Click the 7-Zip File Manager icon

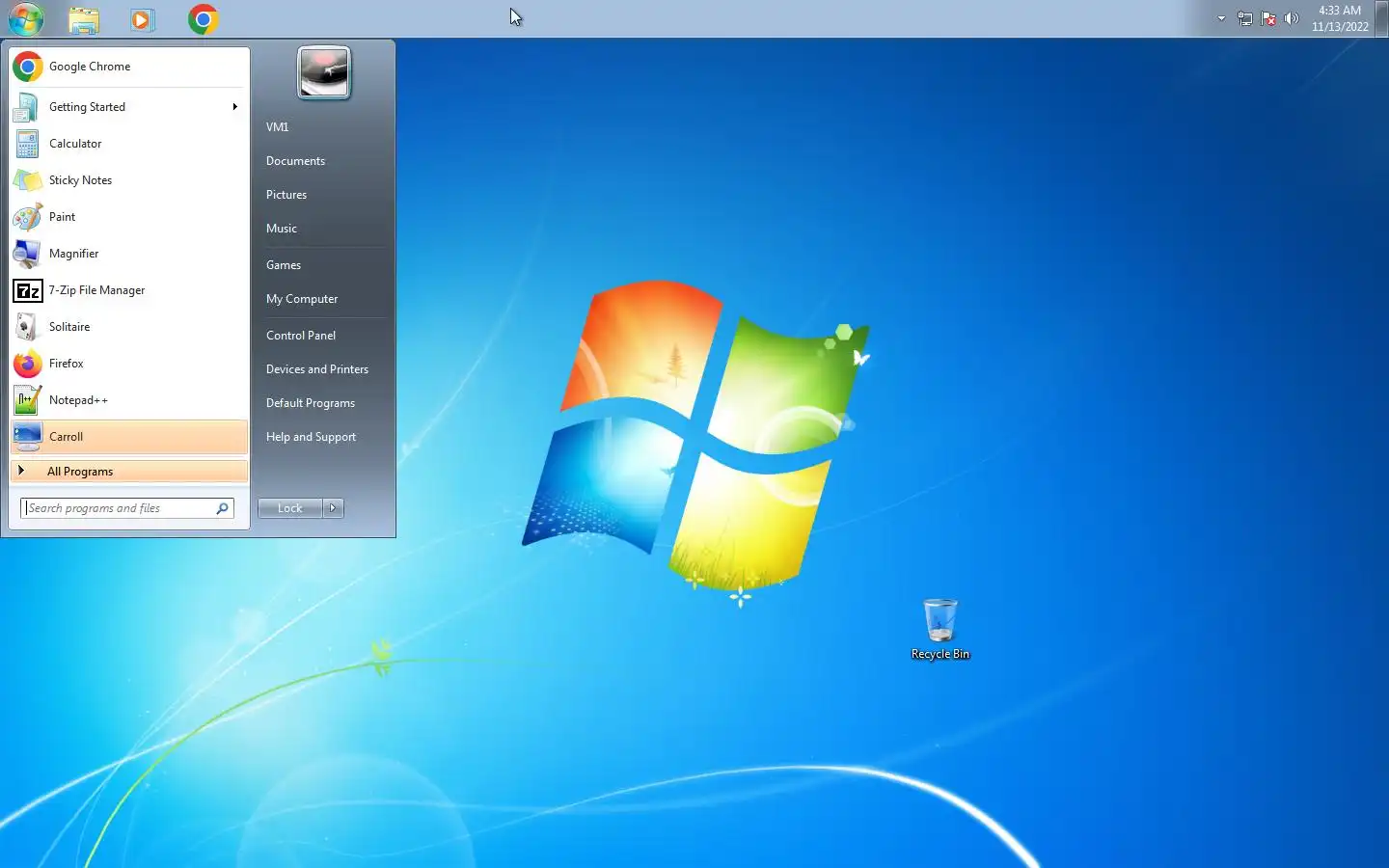click(28, 290)
